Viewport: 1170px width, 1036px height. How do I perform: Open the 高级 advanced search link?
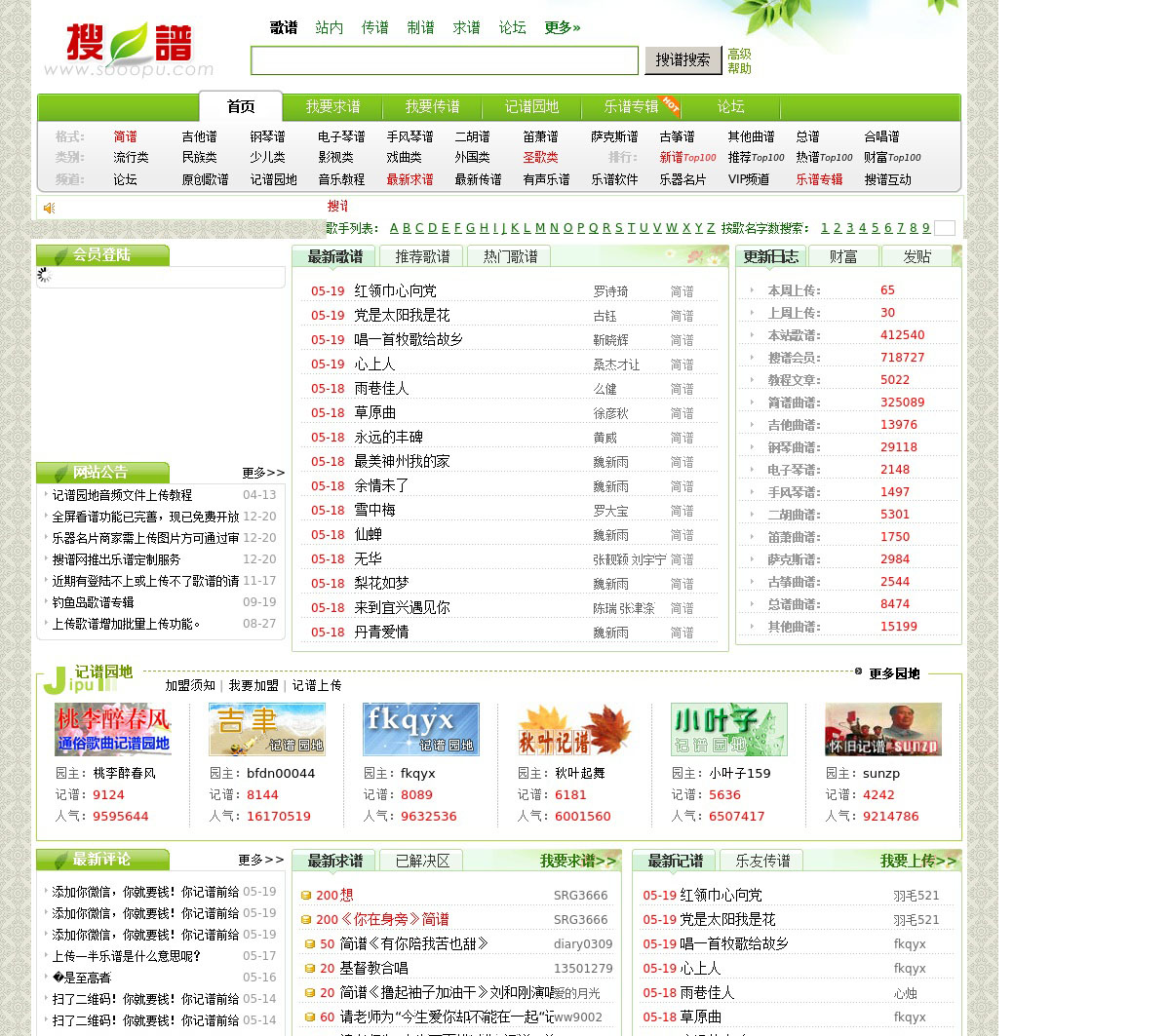[739, 54]
